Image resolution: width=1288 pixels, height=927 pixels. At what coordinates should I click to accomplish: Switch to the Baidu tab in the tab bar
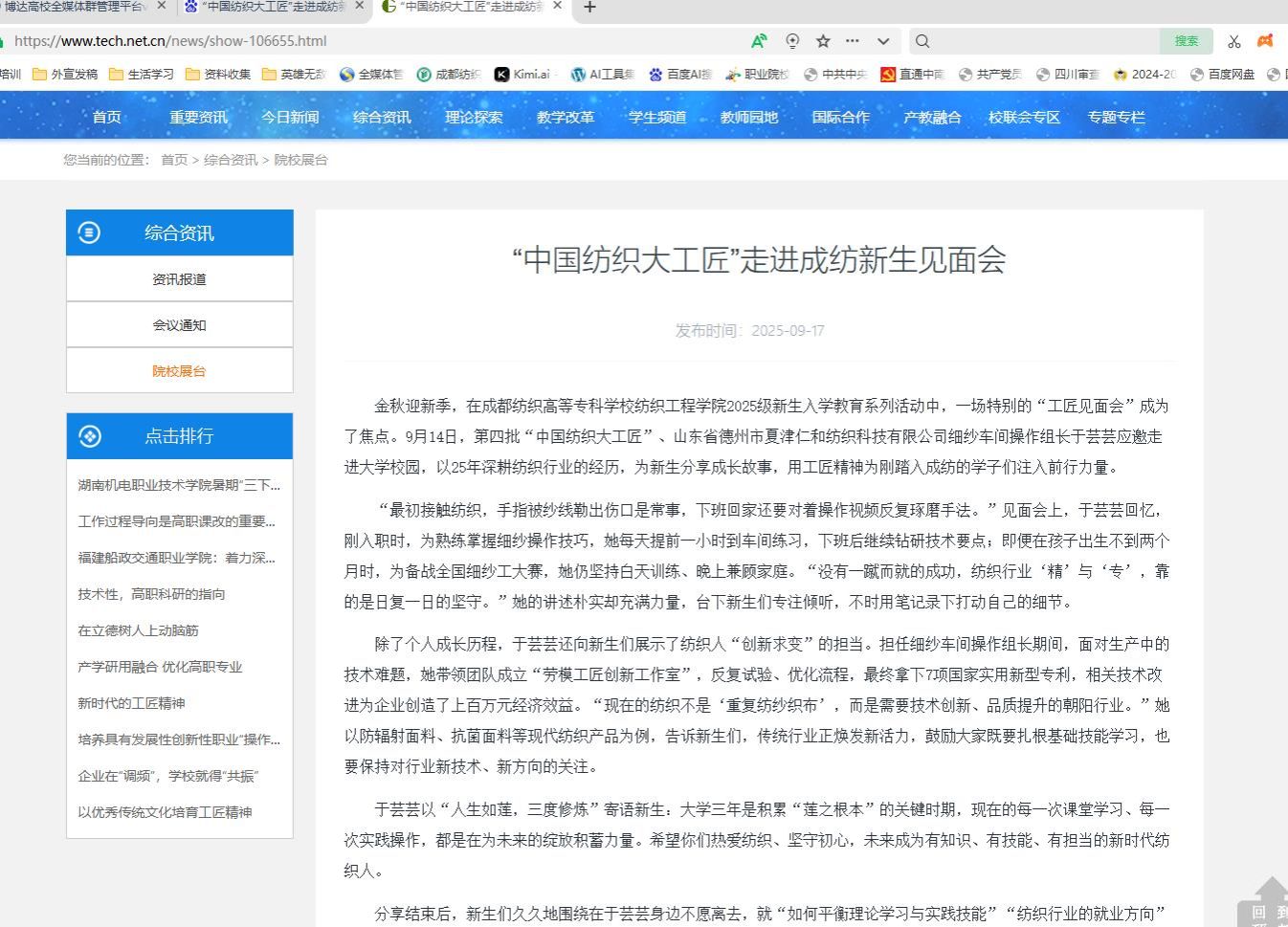[x=273, y=7]
